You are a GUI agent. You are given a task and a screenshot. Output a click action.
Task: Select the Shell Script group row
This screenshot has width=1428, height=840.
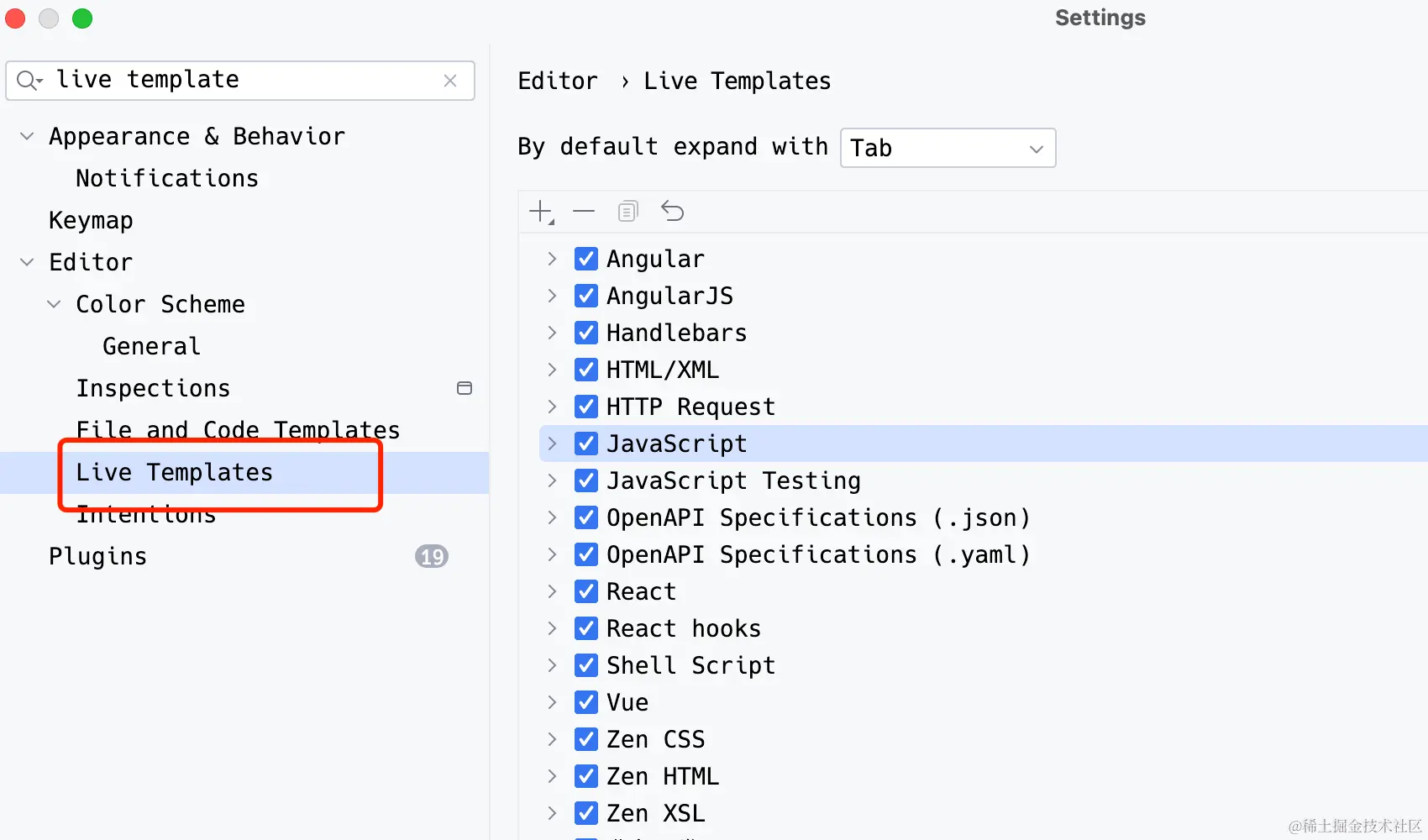(690, 665)
